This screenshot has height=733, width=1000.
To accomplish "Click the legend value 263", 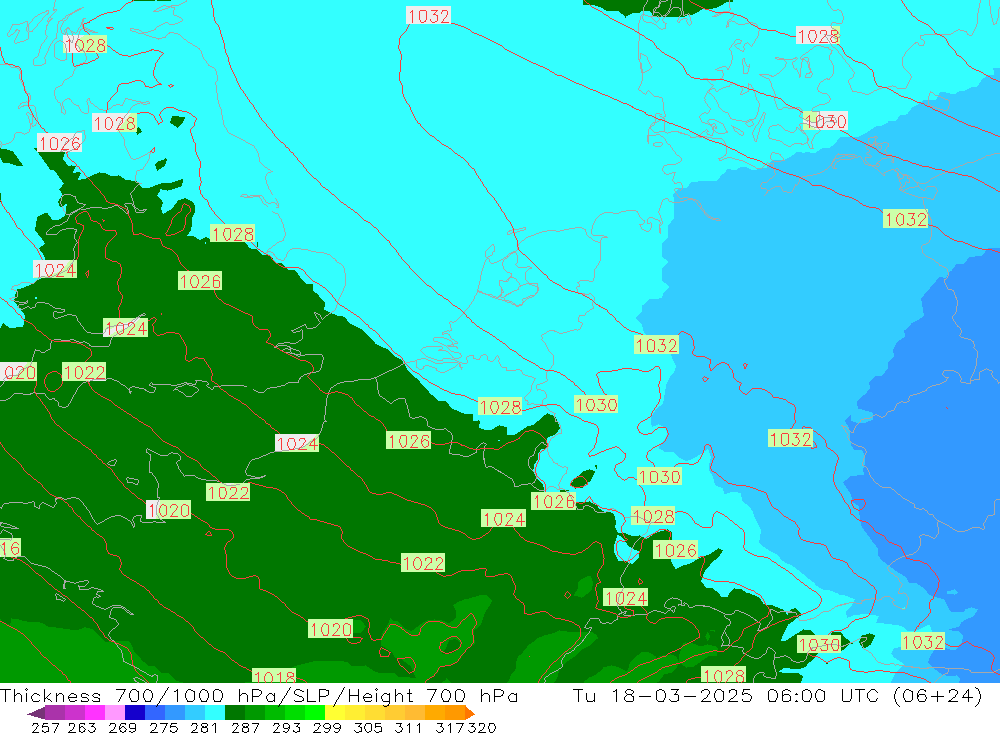I will pyautogui.click(x=82, y=727).
